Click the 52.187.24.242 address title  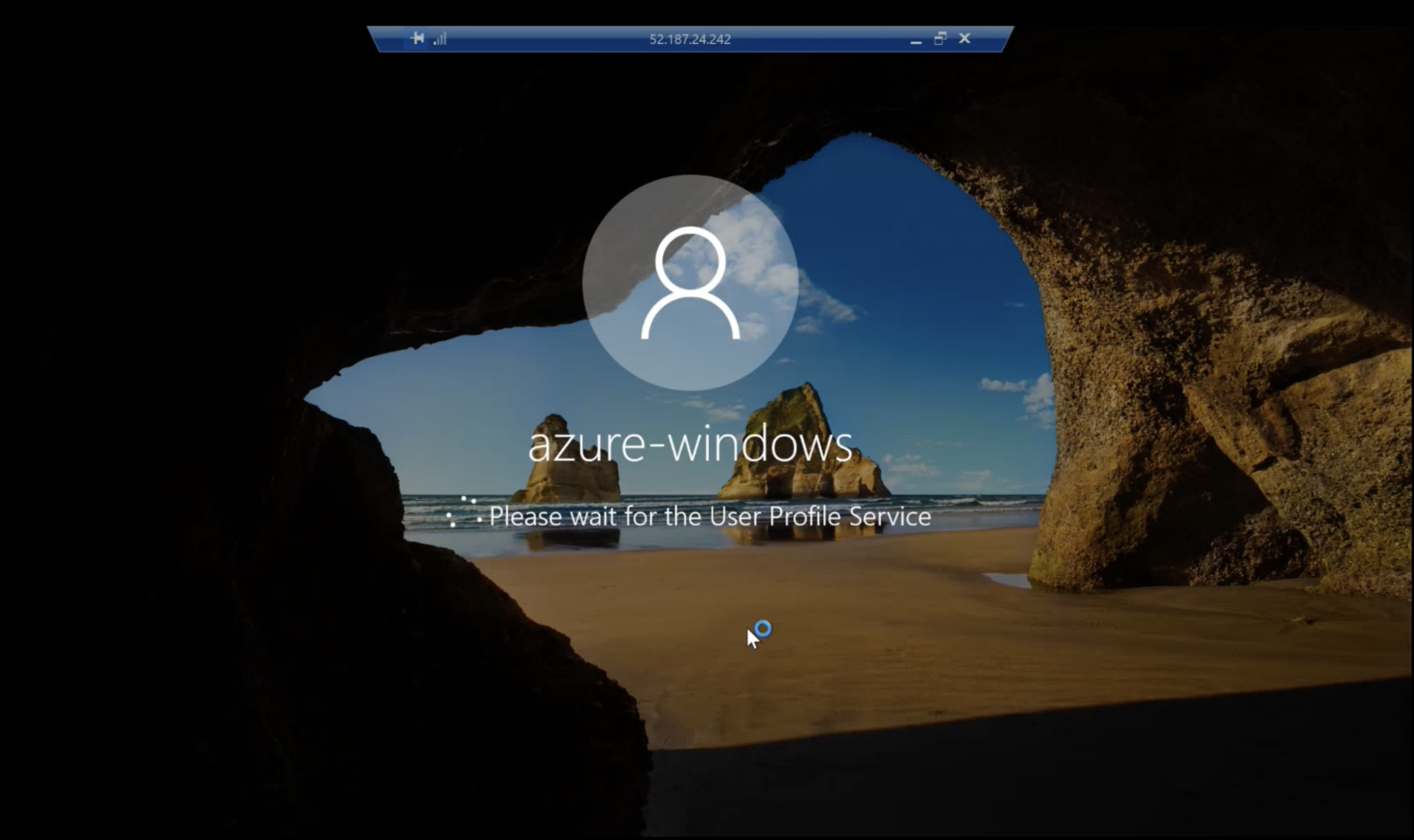[690, 39]
